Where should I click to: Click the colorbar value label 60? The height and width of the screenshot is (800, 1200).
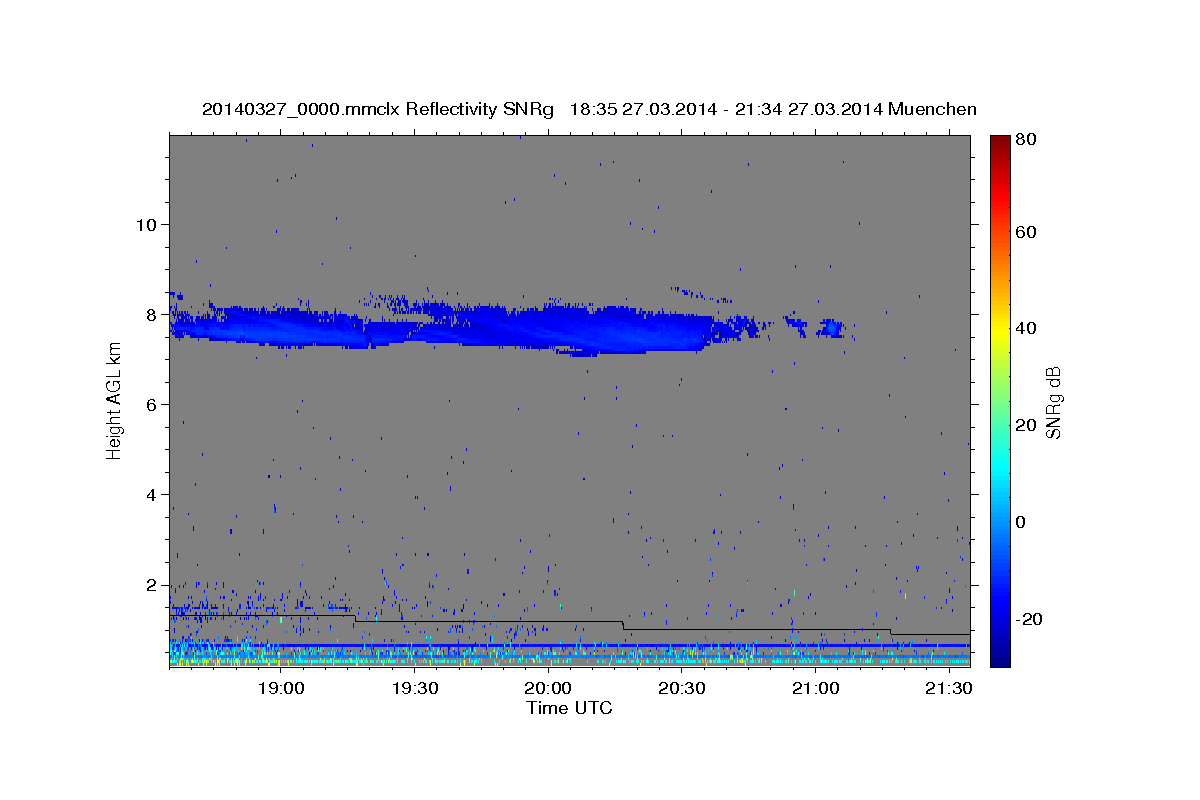(1026, 232)
